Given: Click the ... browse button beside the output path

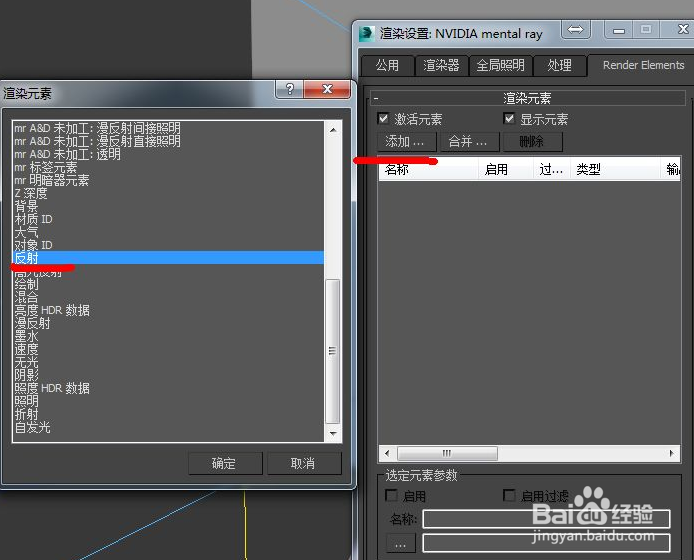Looking at the screenshot, I should point(401,543).
